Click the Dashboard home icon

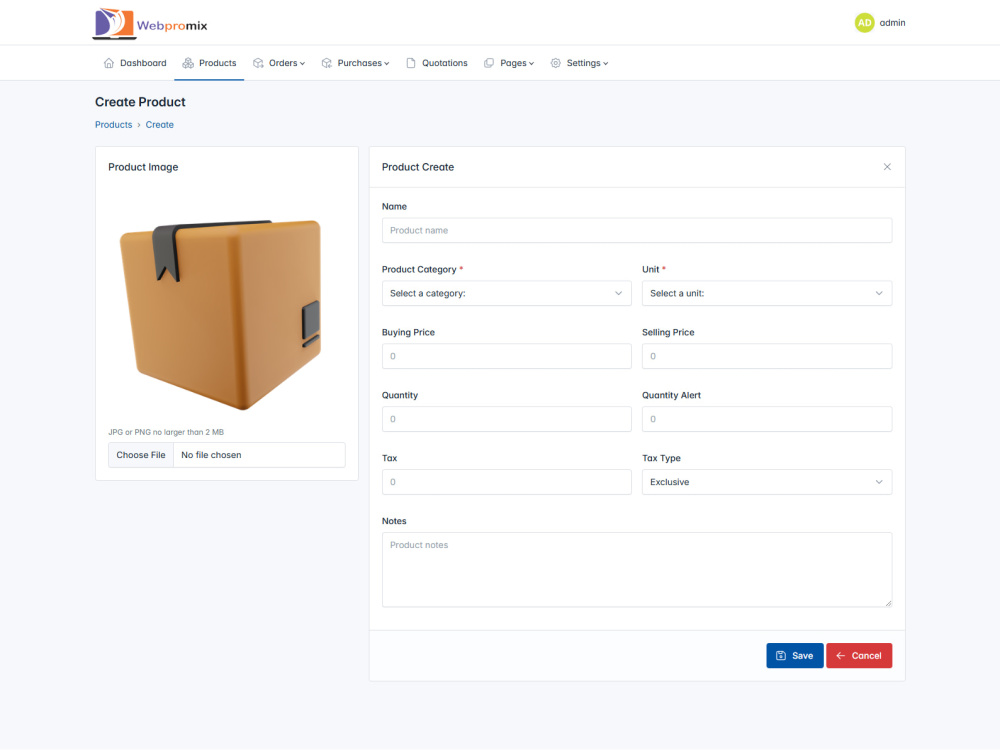pos(109,63)
